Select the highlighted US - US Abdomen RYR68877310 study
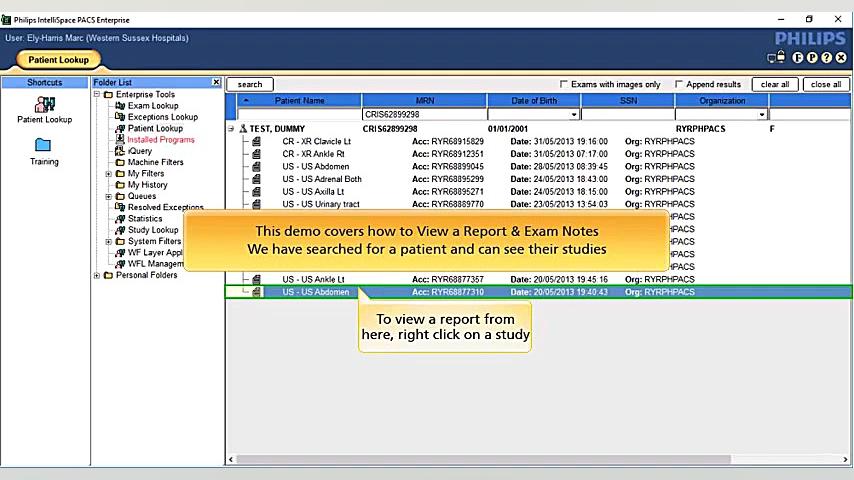854x480 pixels. [538, 292]
